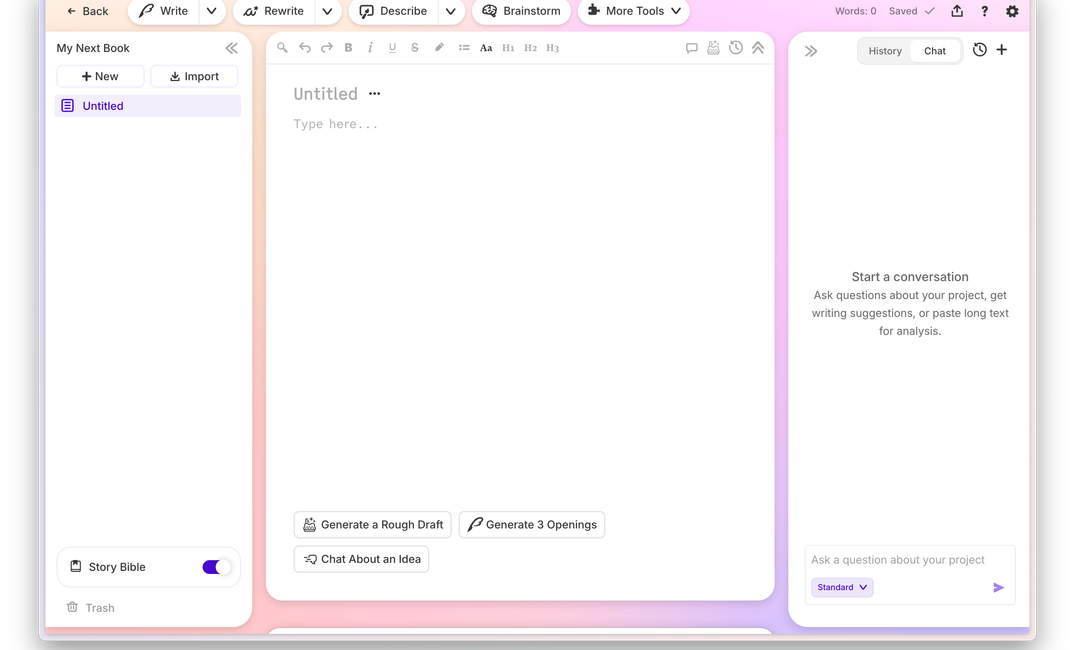Screen dimensions: 1075x650
Task: Toggle bold formatting
Action: tap(348, 47)
